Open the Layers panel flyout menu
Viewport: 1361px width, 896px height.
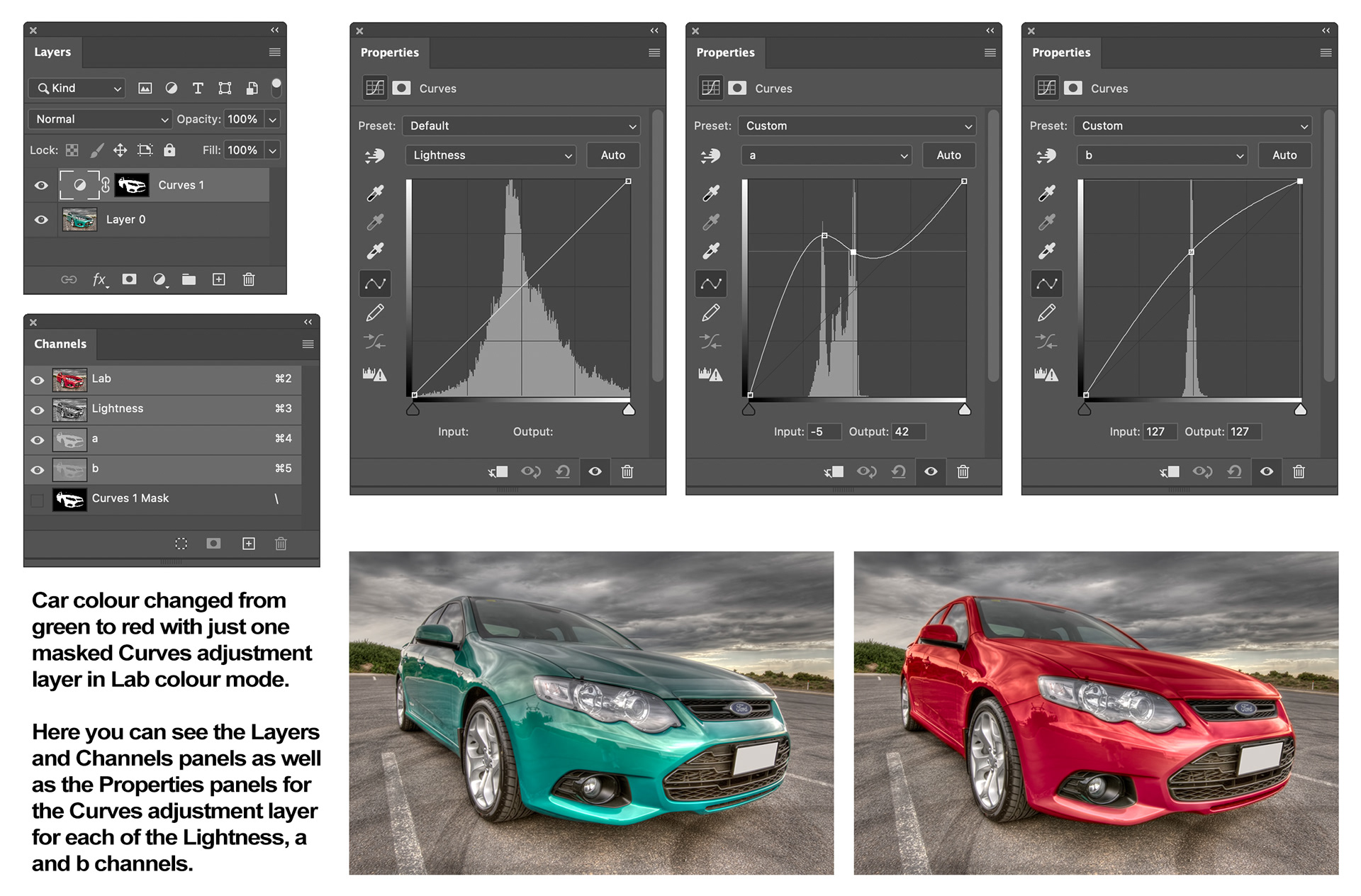[x=275, y=52]
